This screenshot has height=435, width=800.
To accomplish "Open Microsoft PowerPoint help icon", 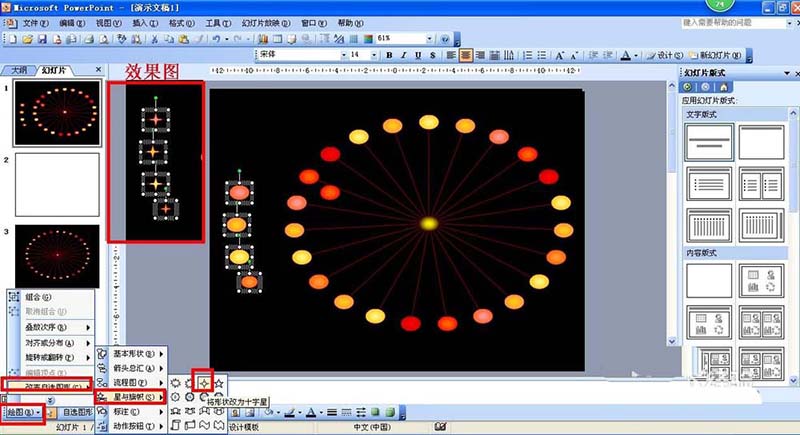I will click(x=445, y=39).
